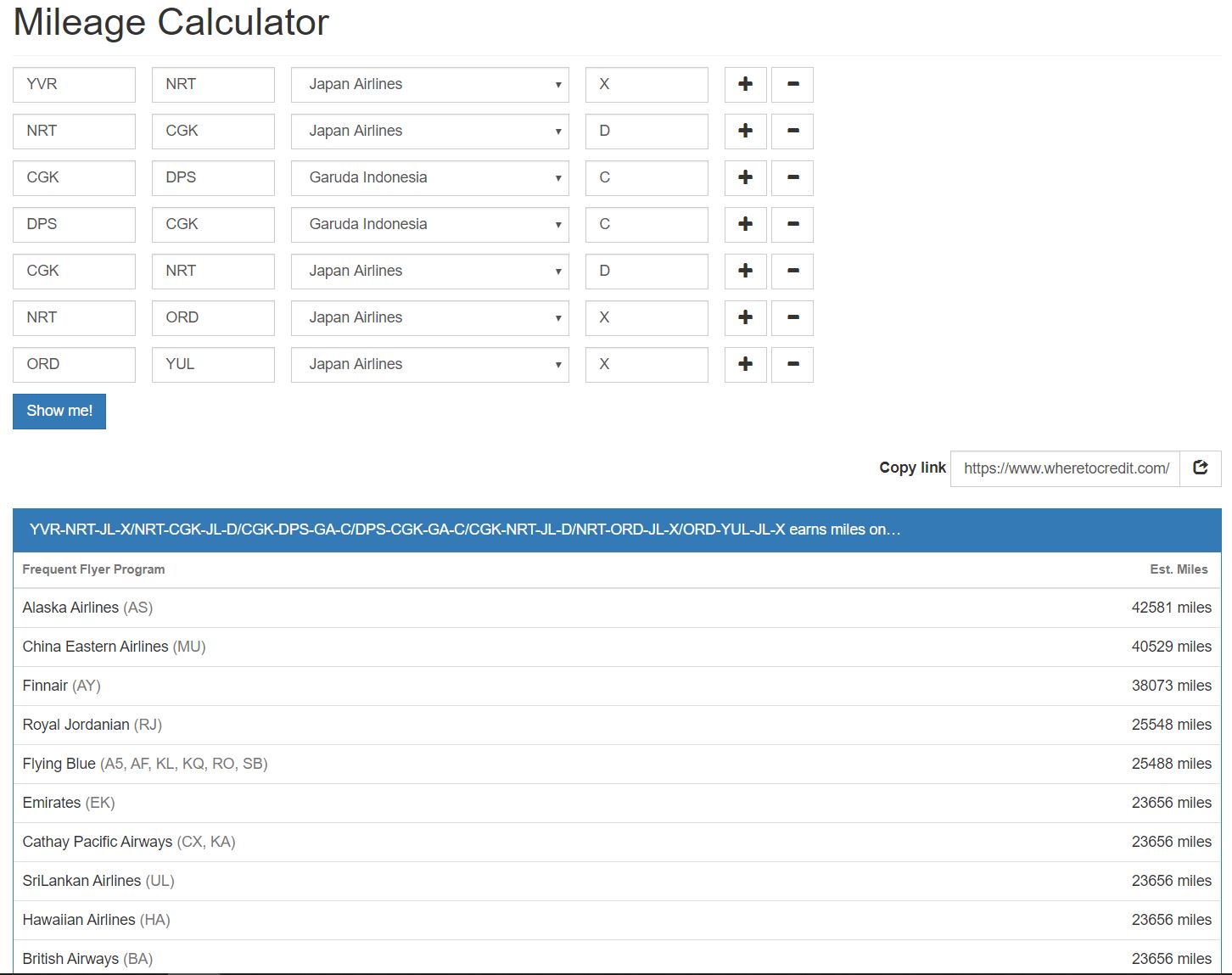Remove the DPS-CGK segment row
This screenshot has width=1232, height=975.
coord(792,225)
